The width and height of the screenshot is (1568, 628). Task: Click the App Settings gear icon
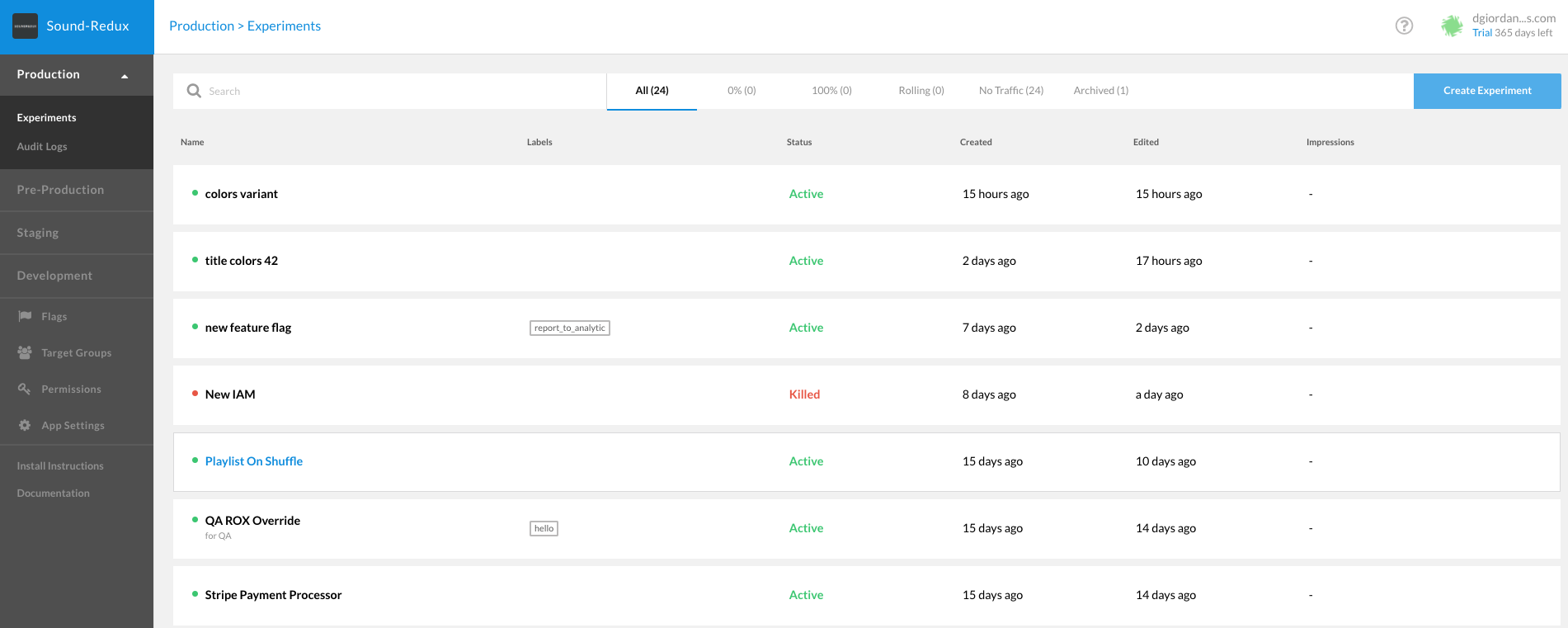click(x=25, y=425)
